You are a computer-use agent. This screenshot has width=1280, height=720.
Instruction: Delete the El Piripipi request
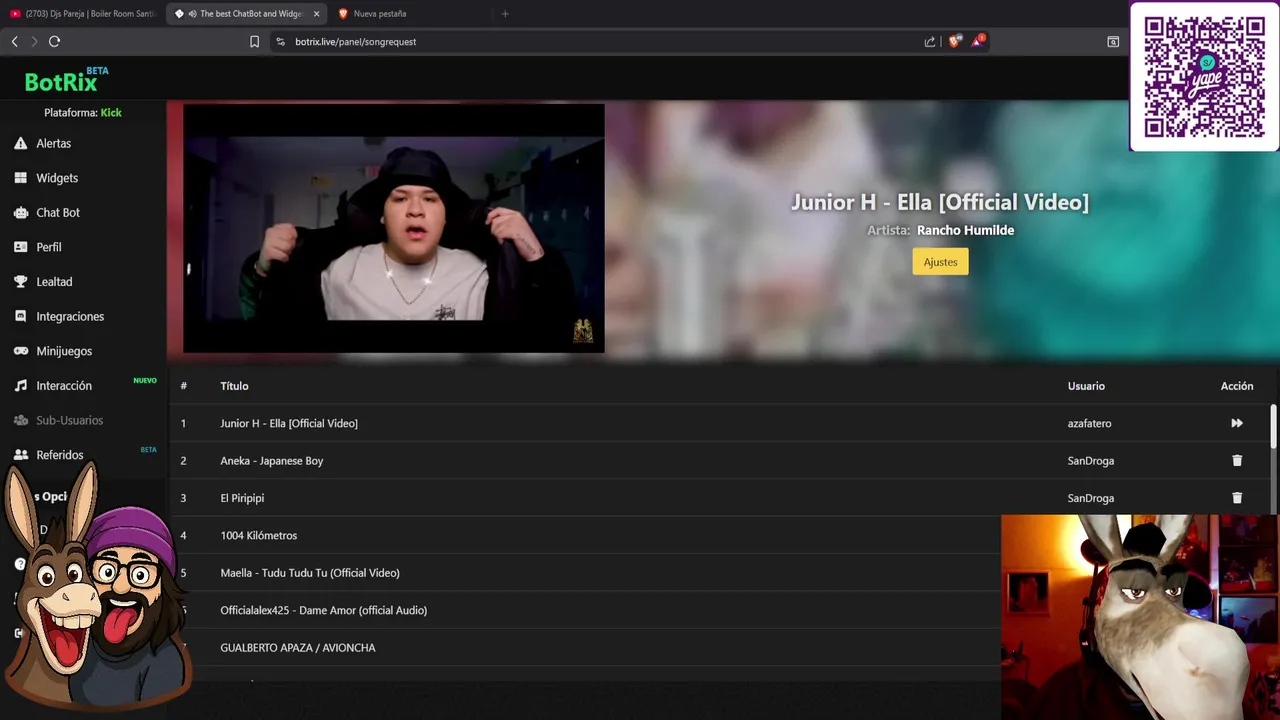click(x=1237, y=498)
